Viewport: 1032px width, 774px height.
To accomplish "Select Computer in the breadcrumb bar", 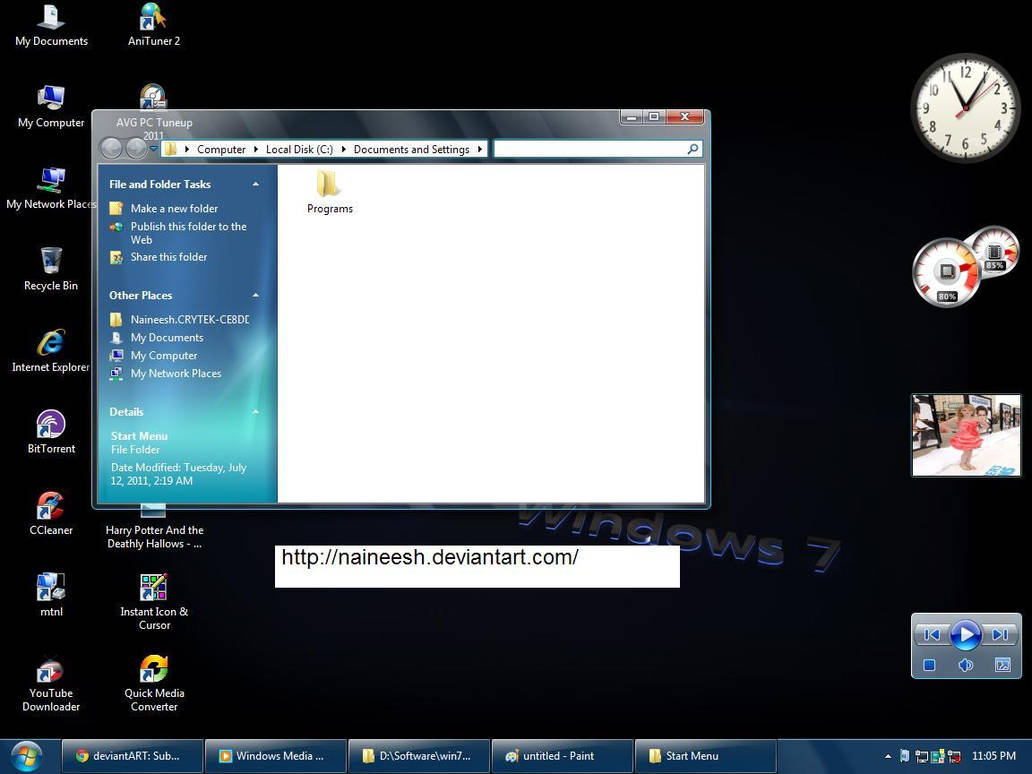I will [221, 148].
